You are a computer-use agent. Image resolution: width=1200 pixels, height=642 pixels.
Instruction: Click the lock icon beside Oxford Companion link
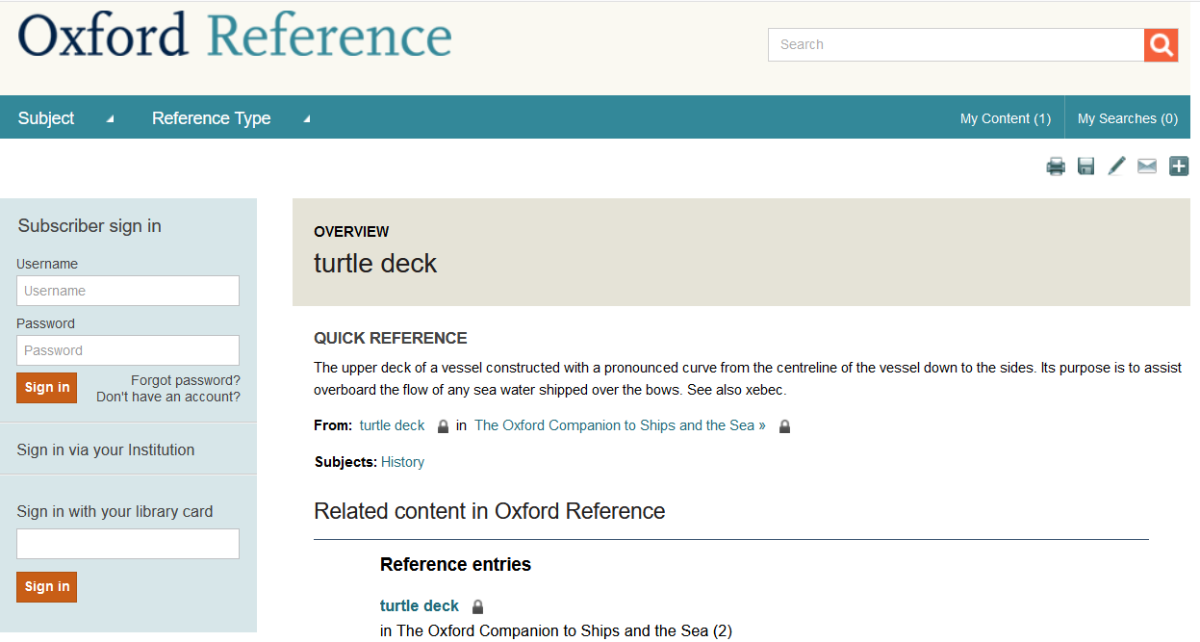(785, 427)
